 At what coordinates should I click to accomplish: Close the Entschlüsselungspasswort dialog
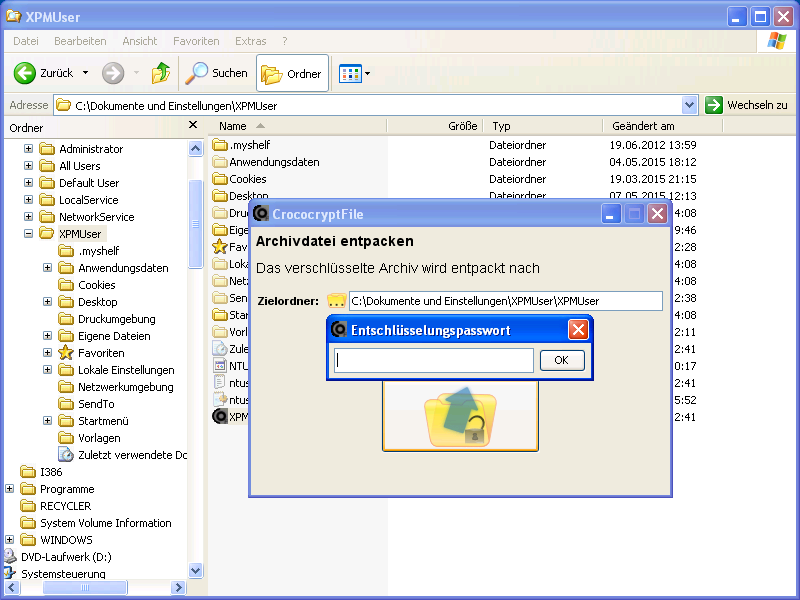click(578, 330)
